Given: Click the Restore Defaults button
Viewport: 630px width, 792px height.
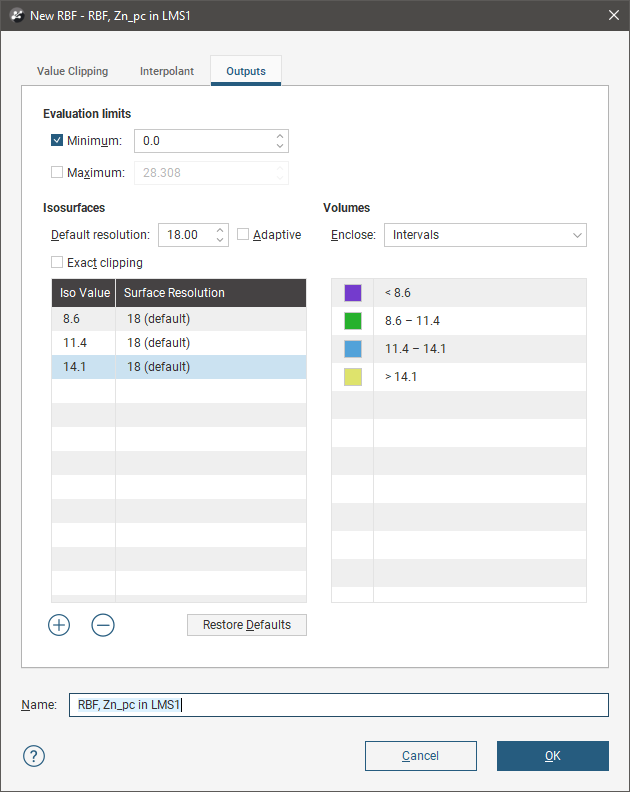Looking at the screenshot, I should click(247, 625).
